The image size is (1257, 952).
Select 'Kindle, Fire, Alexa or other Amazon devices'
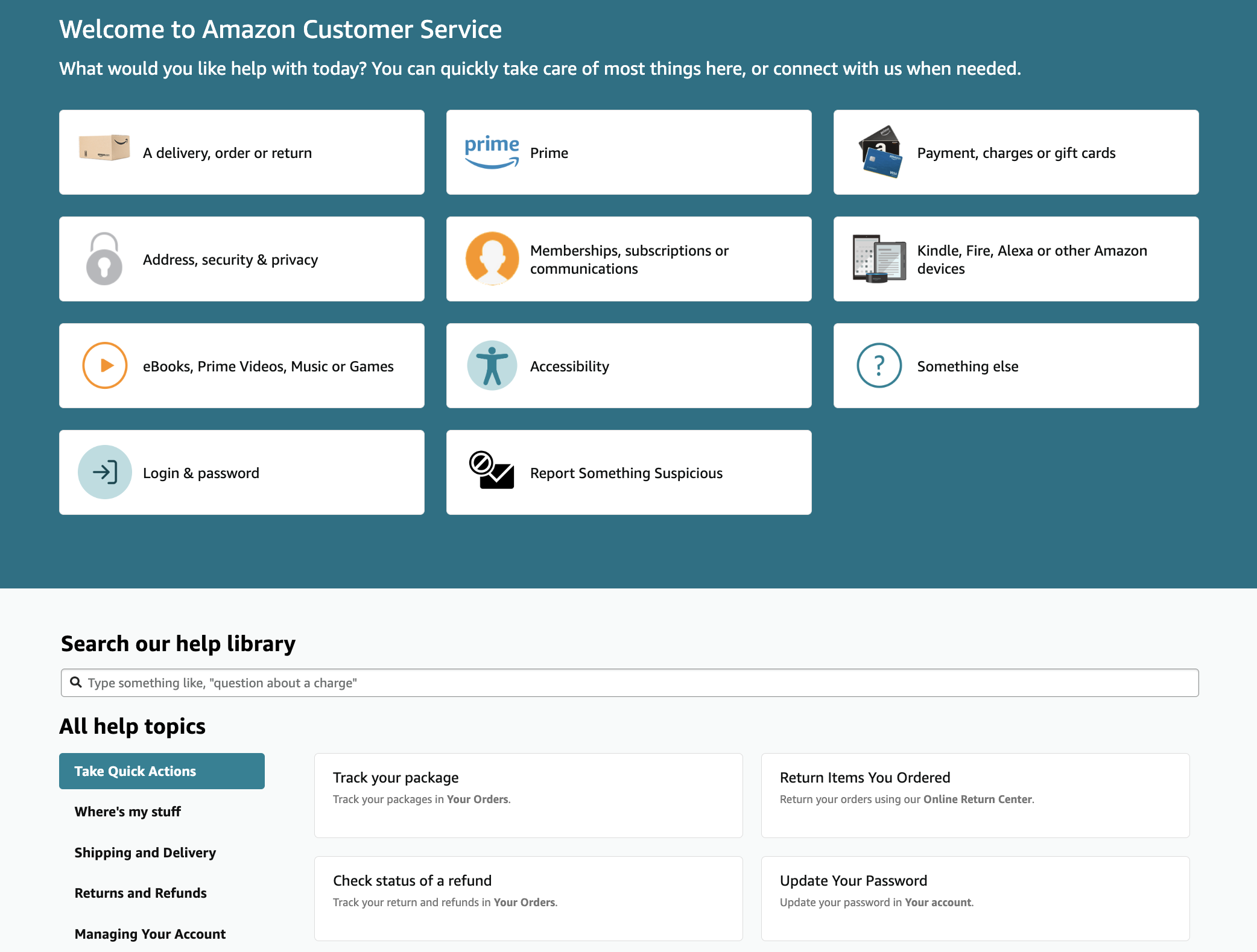pos(1016,259)
